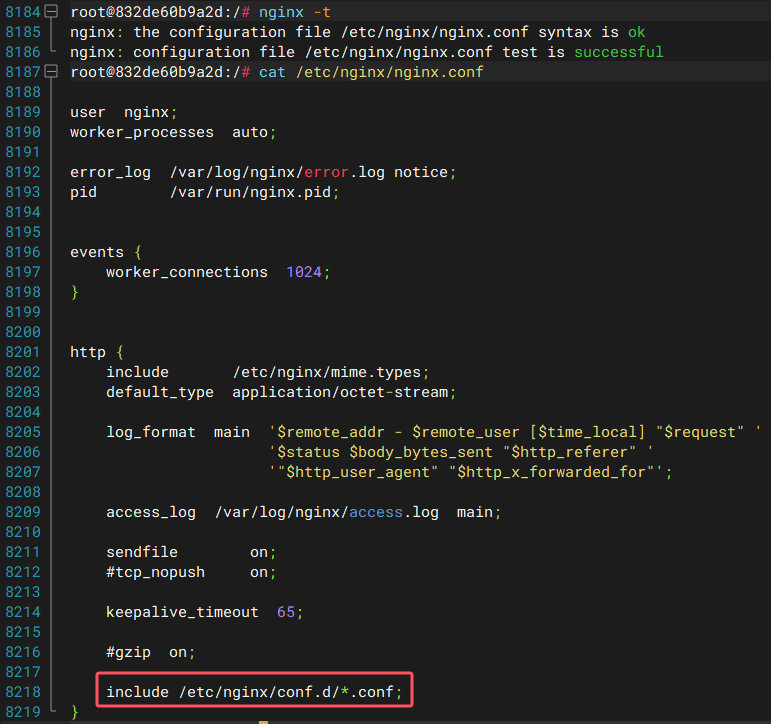The width and height of the screenshot is (771, 724).
Task: Click 'include /etc/nginx/conf.d/*.conf;' line
Action: tap(254, 692)
